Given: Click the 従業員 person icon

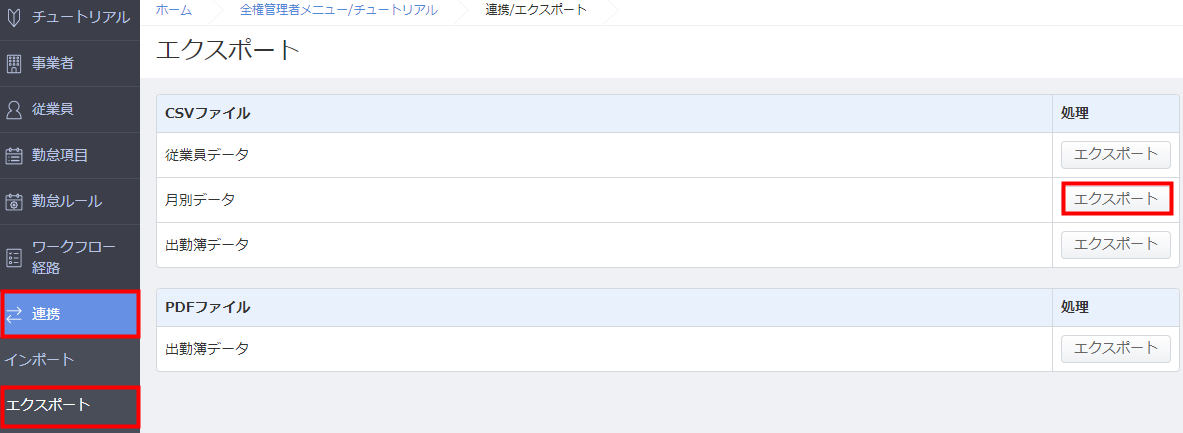Looking at the screenshot, I should [x=14, y=109].
